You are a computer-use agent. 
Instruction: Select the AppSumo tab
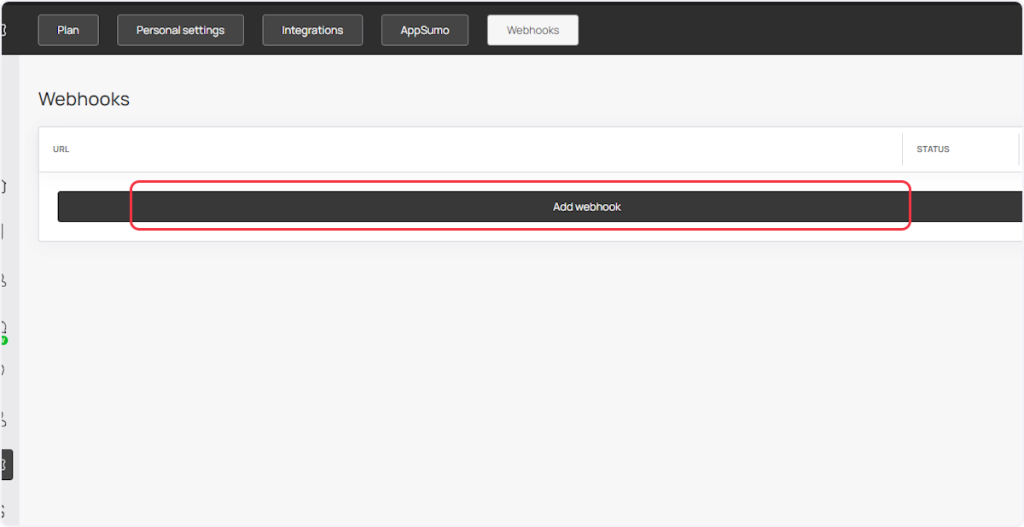click(425, 30)
